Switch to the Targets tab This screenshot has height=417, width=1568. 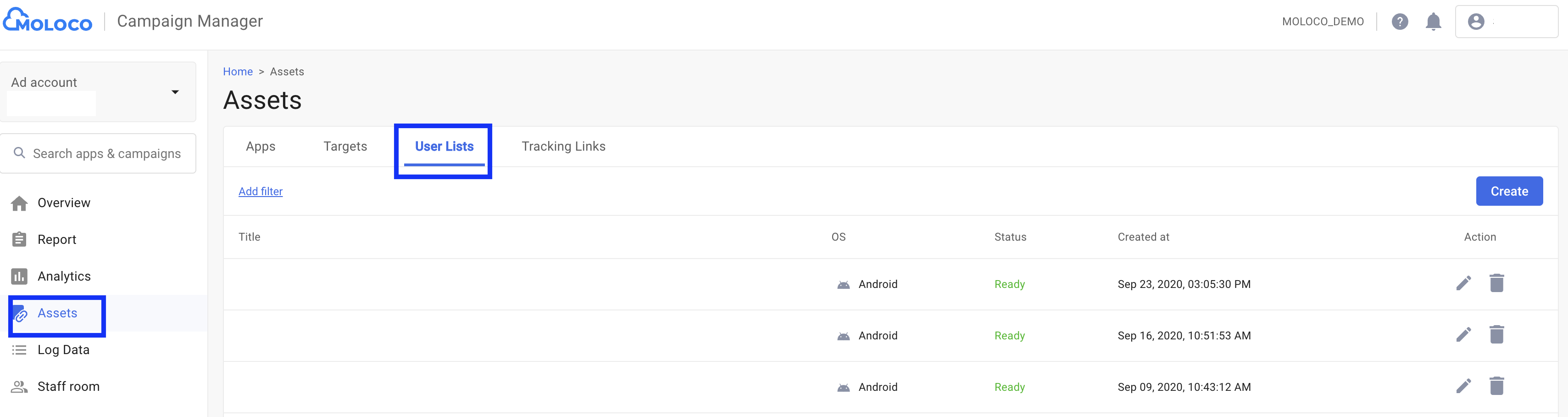click(345, 147)
